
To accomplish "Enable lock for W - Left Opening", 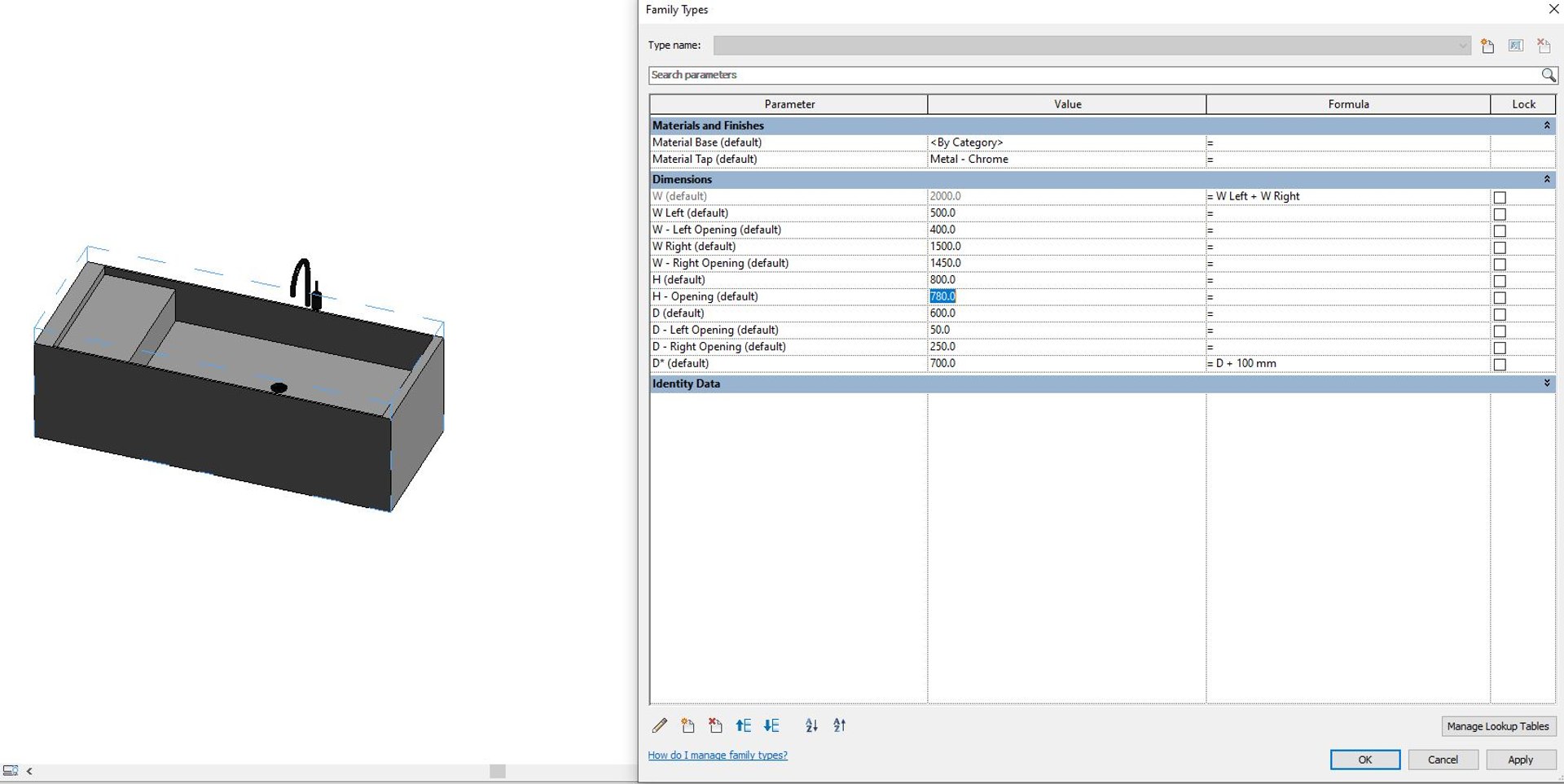I will click(1500, 230).
